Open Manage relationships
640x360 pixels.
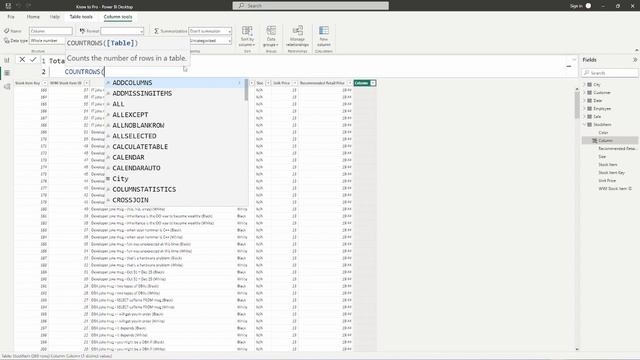[297, 36]
